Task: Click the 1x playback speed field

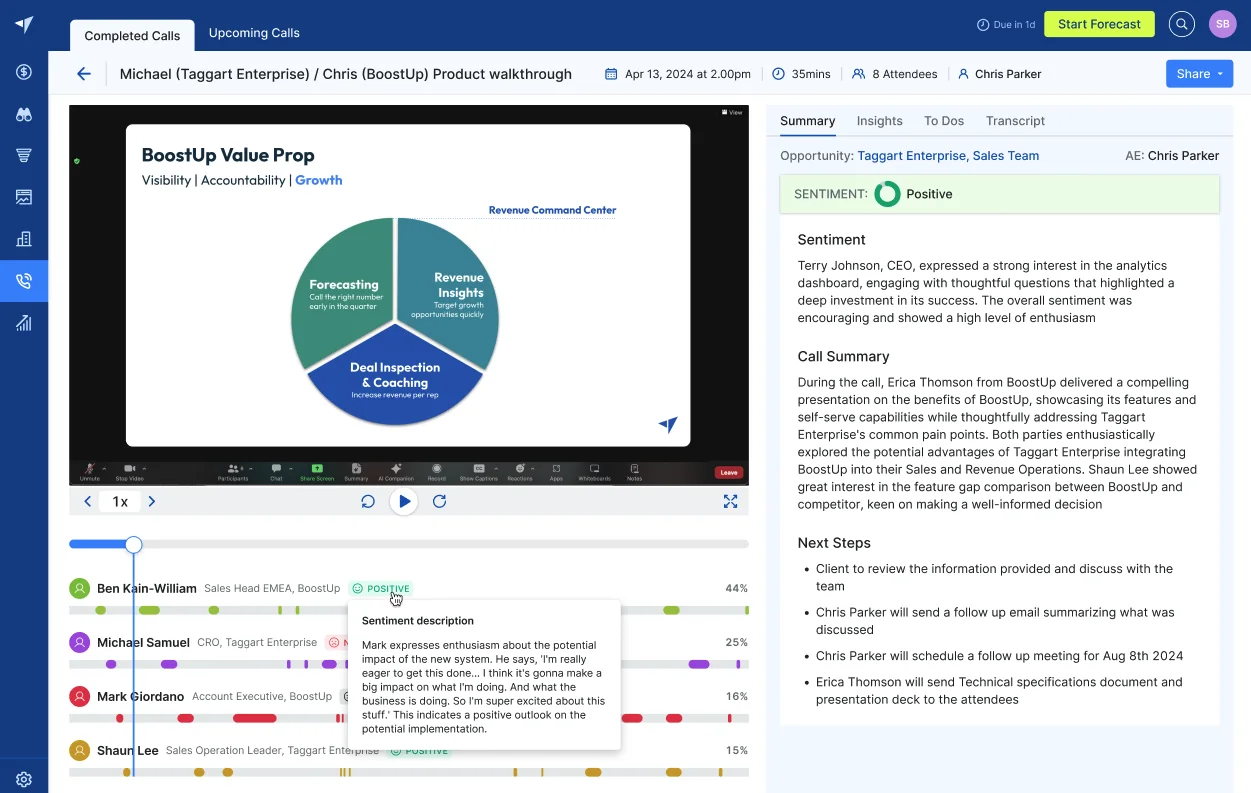Action: [x=120, y=502]
